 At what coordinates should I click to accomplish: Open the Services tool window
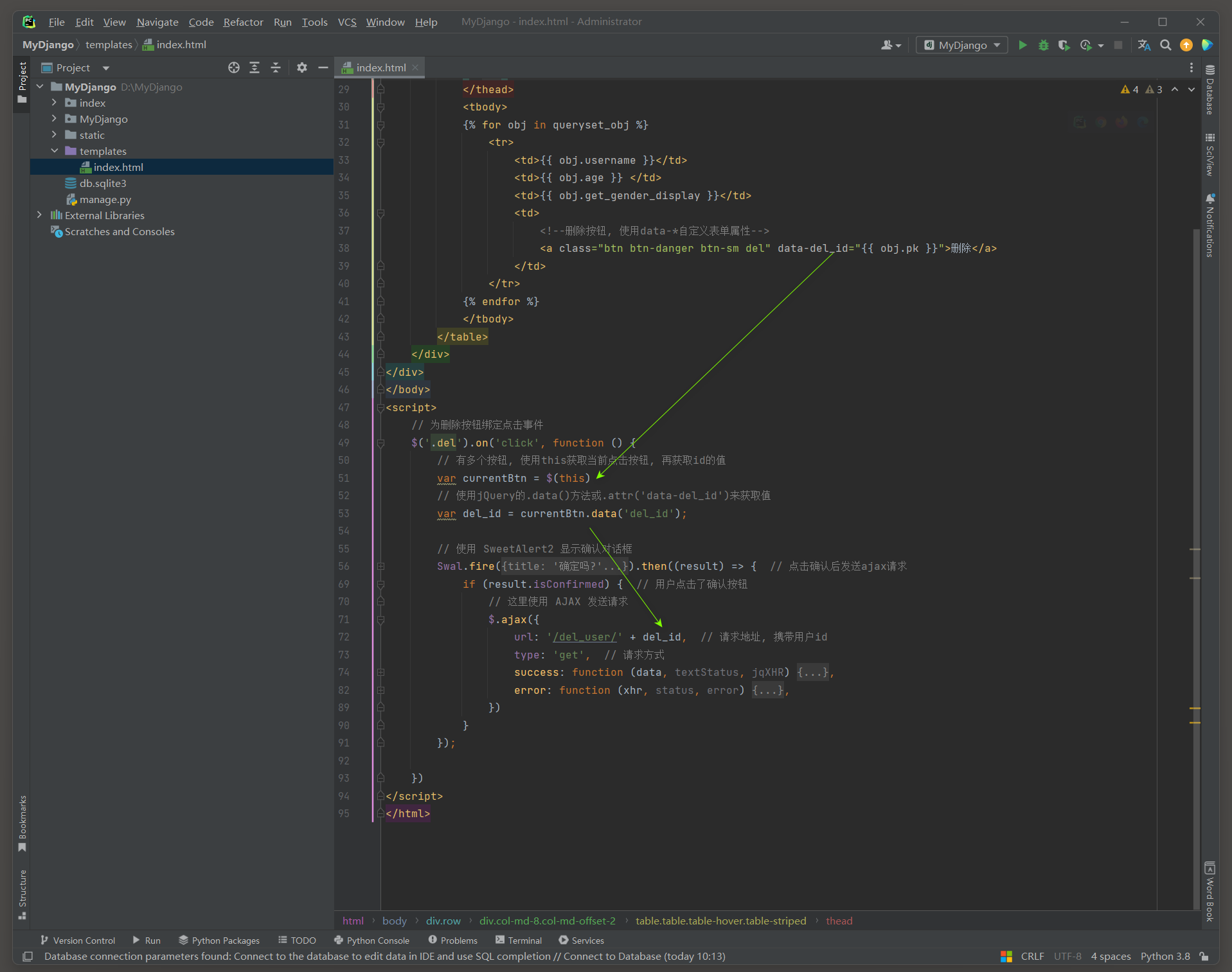[x=581, y=940]
